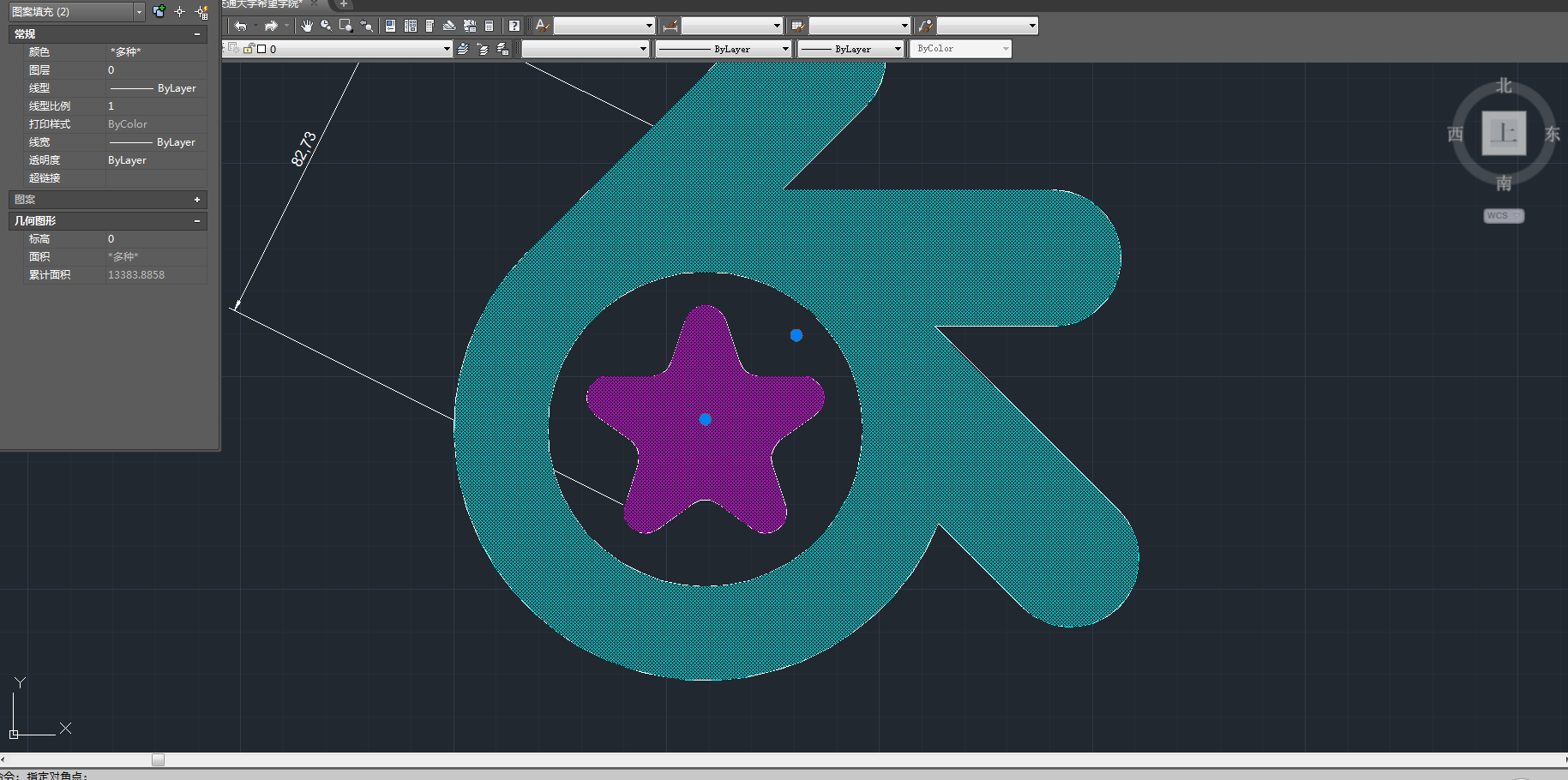Click the layer 0 lock toggle icon

[x=249, y=49]
